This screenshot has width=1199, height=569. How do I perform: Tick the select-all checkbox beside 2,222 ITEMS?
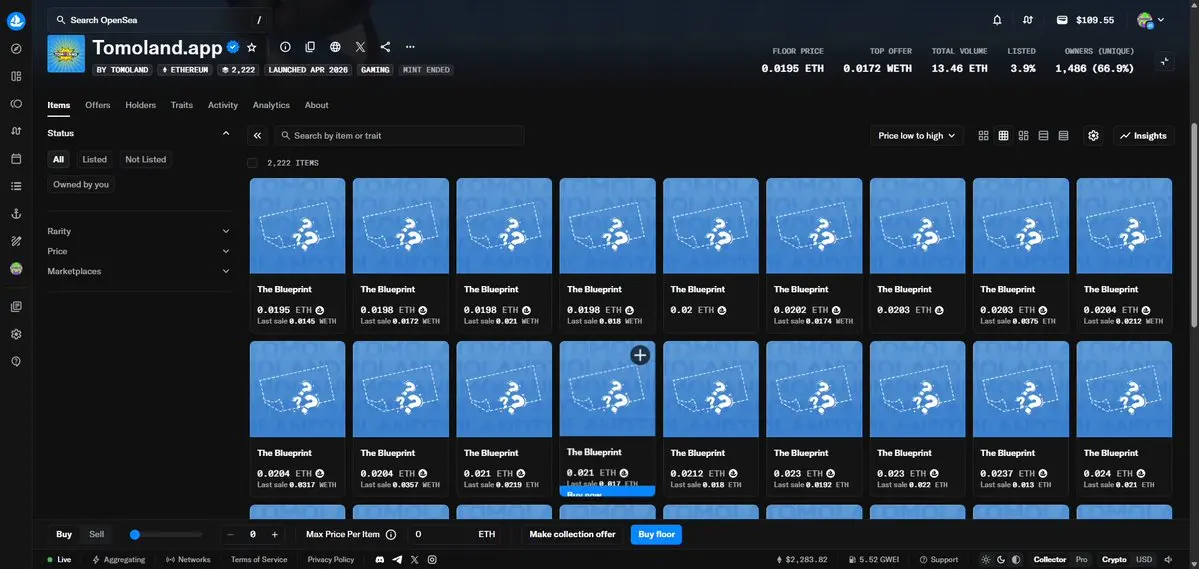pyautogui.click(x=252, y=163)
